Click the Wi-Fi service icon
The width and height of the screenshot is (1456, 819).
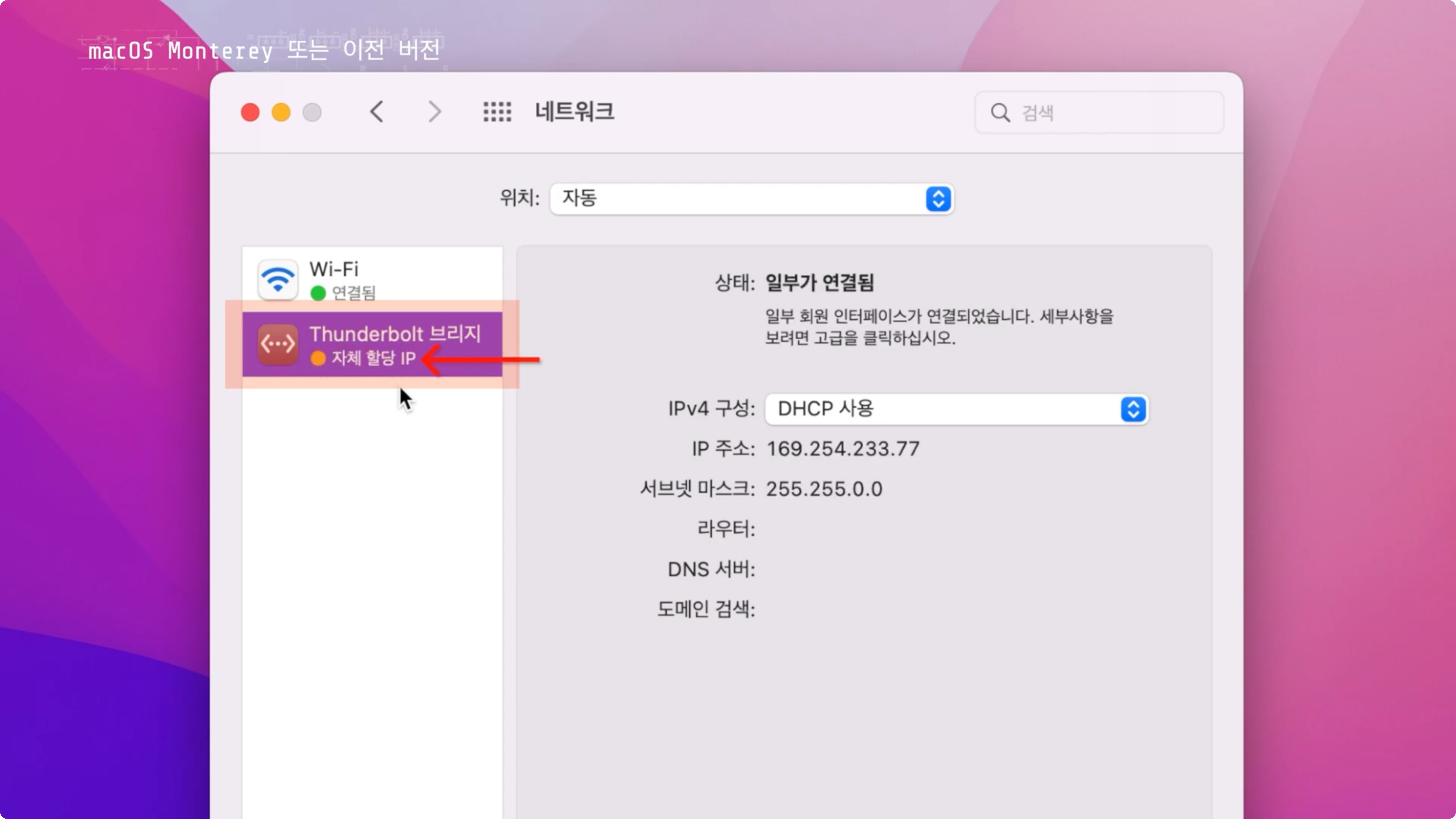pyautogui.click(x=278, y=280)
